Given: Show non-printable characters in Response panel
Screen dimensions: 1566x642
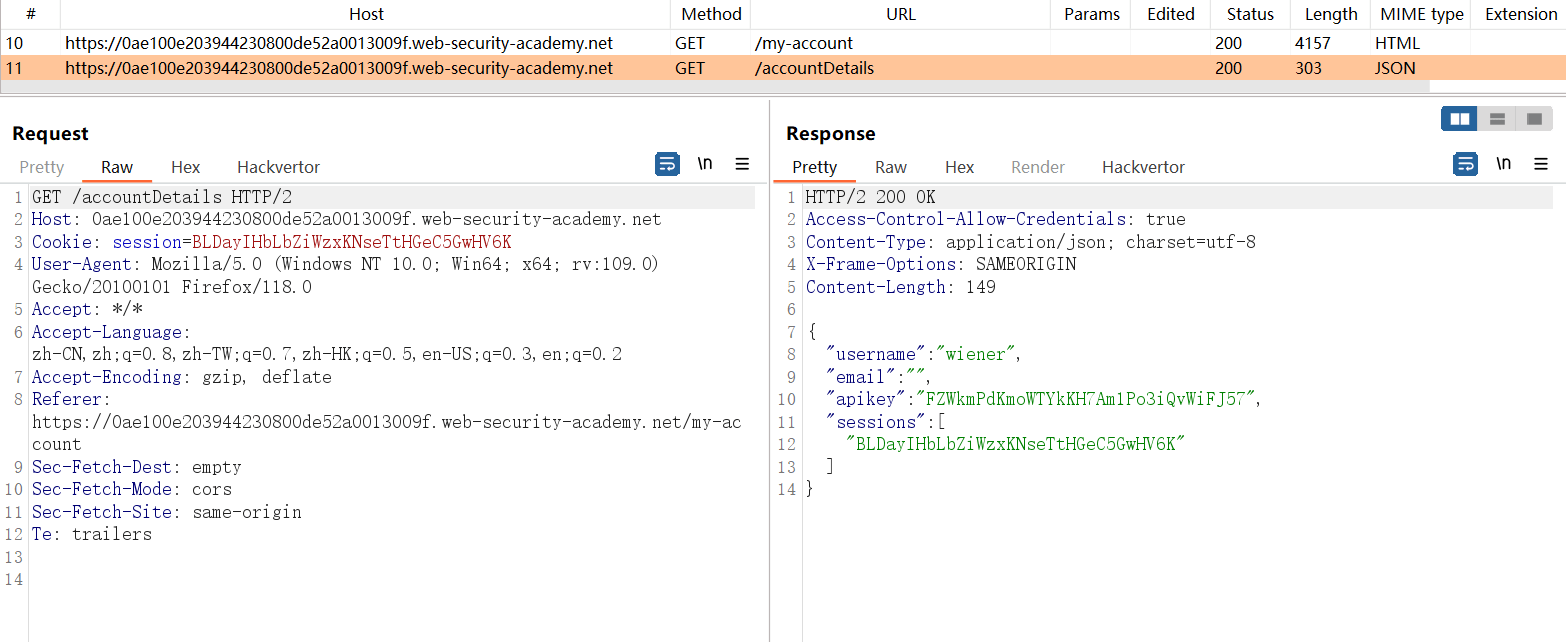Looking at the screenshot, I should [1503, 165].
